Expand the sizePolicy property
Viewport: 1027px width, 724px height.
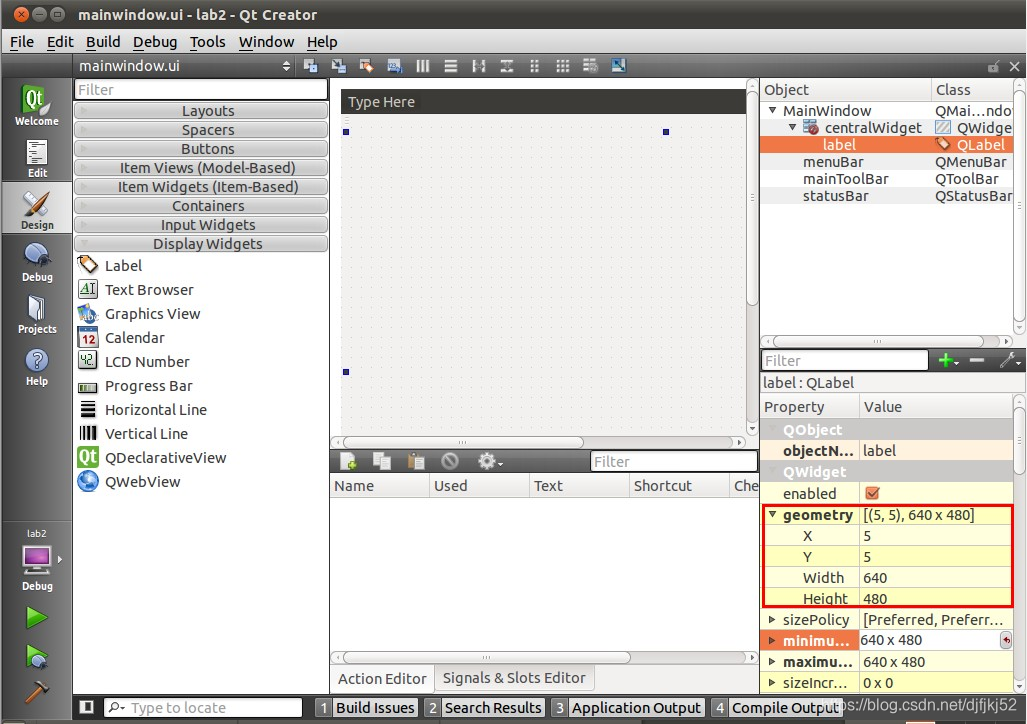(x=772, y=619)
